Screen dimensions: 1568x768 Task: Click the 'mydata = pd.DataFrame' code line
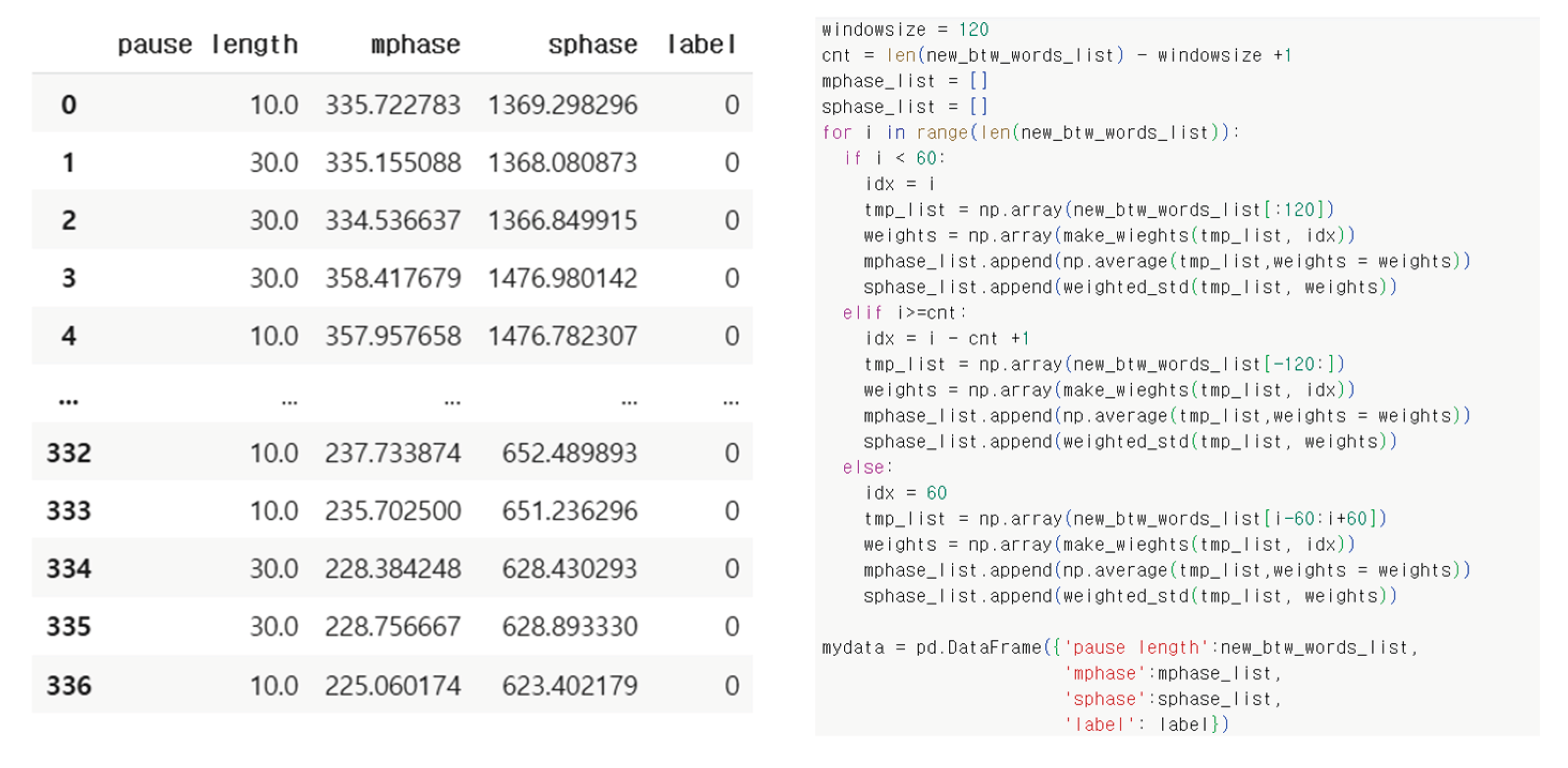tap(1120, 647)
